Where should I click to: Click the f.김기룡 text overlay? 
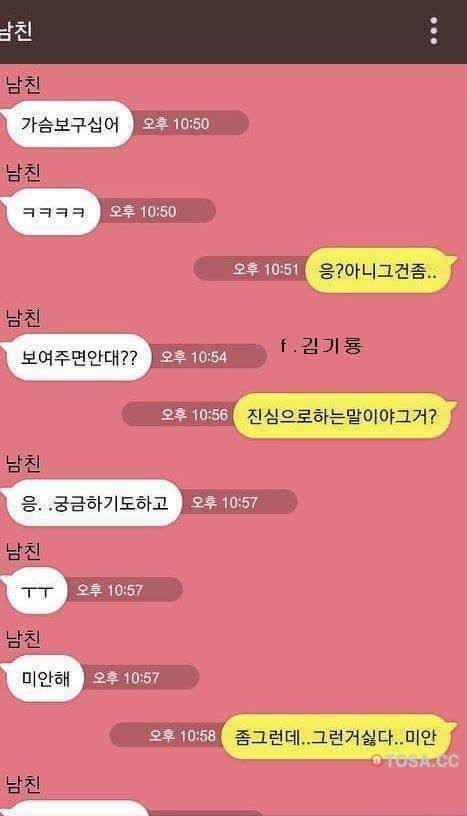321,346
